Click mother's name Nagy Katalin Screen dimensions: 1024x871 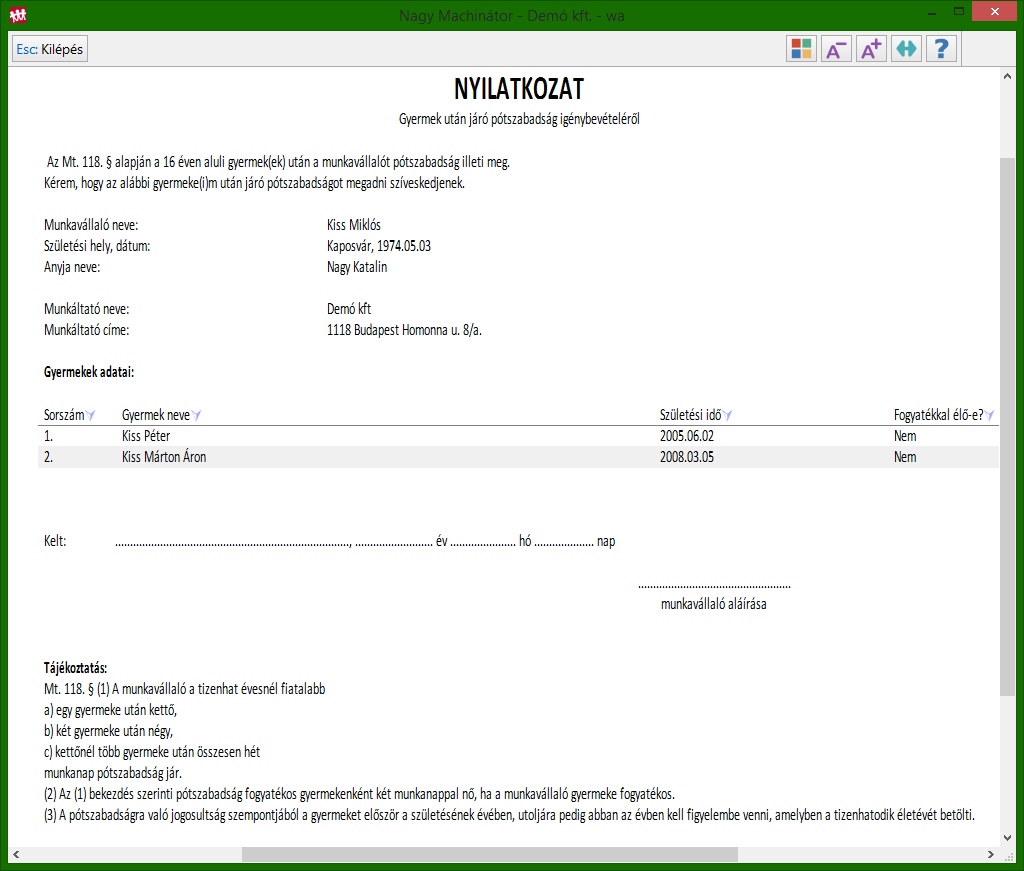(357, 267)
